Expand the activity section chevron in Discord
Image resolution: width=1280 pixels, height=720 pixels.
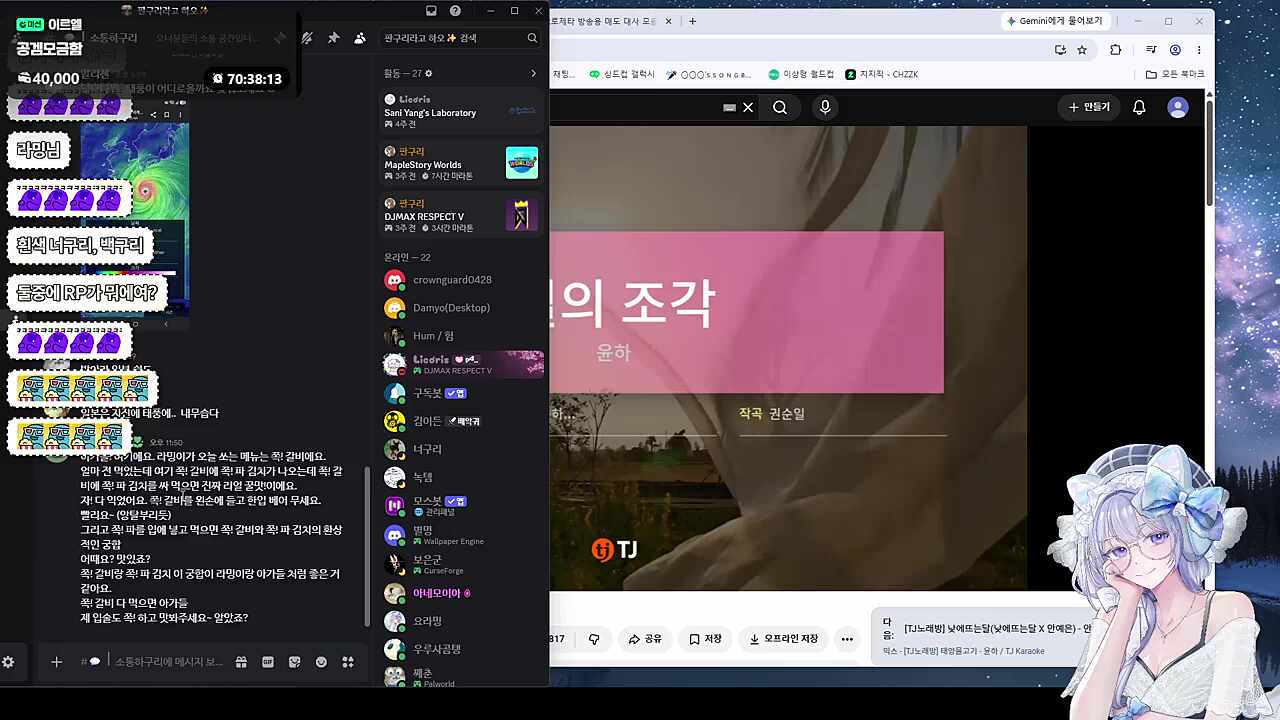533,73
